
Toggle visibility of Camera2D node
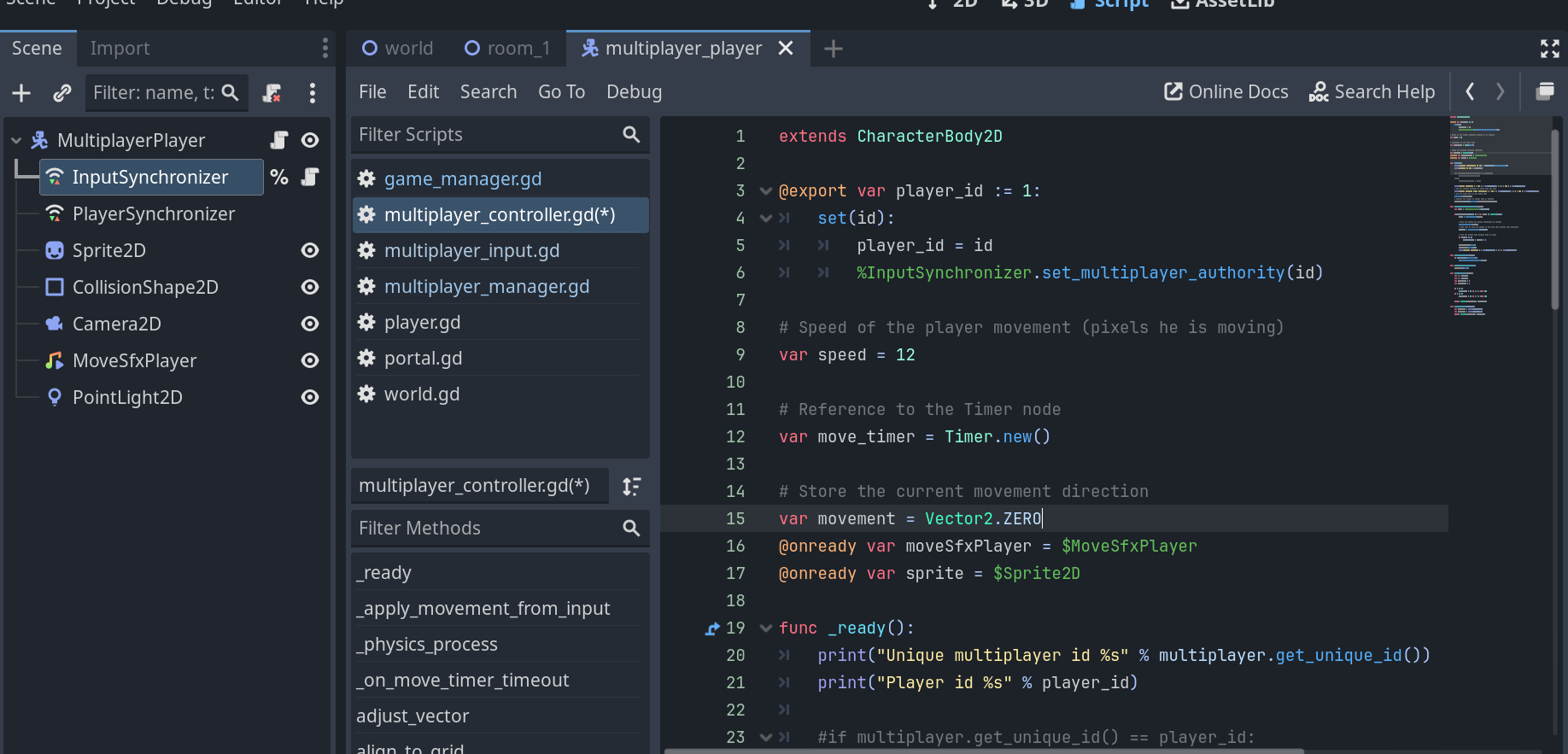click(x=310, y=324)
